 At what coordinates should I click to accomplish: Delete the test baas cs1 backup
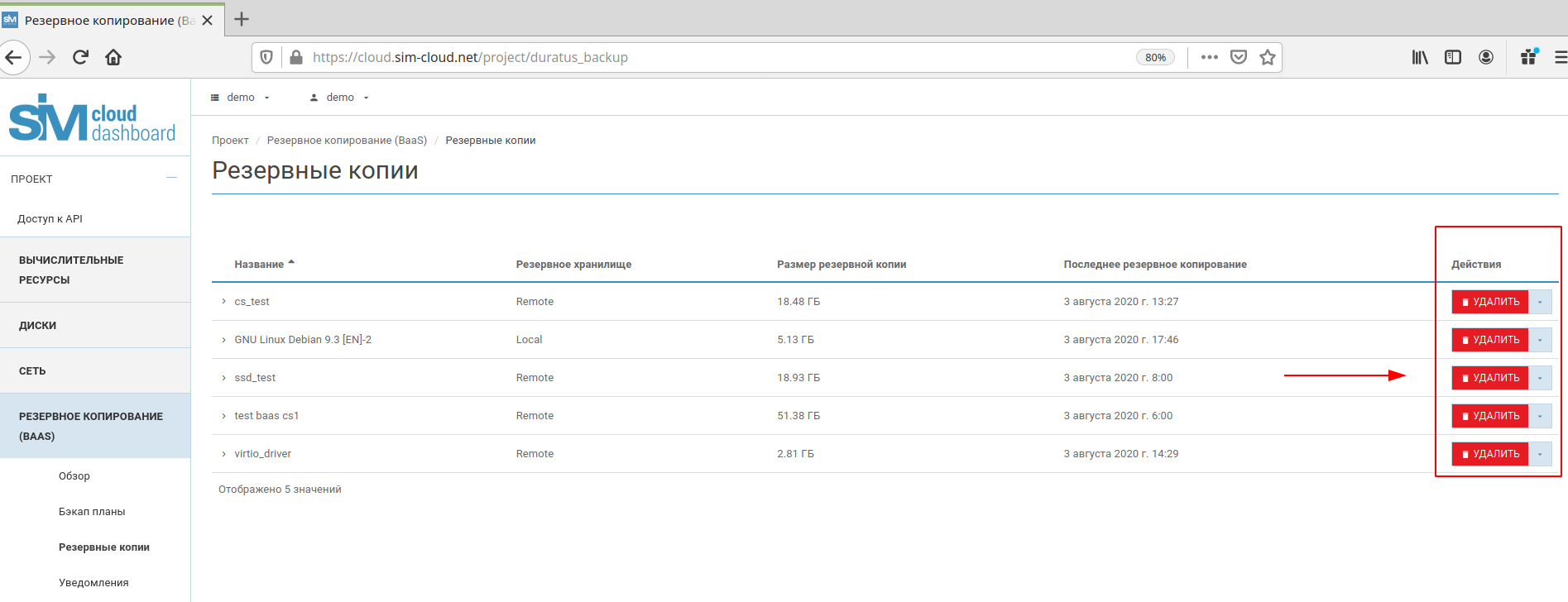click(x=1489, y=416)
